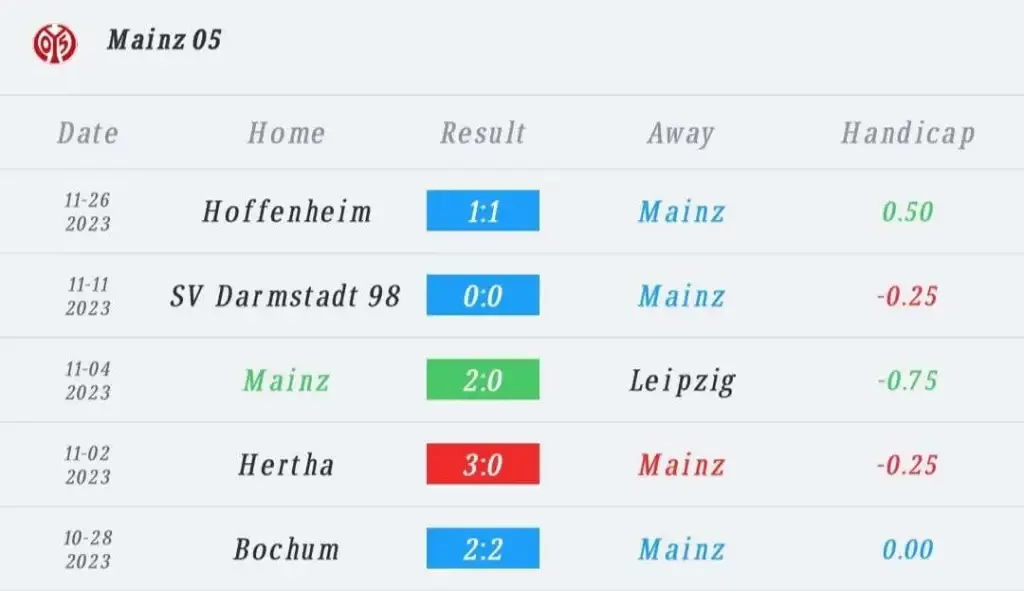
Task: Select the Home column header
Action: tap(286, 133)
